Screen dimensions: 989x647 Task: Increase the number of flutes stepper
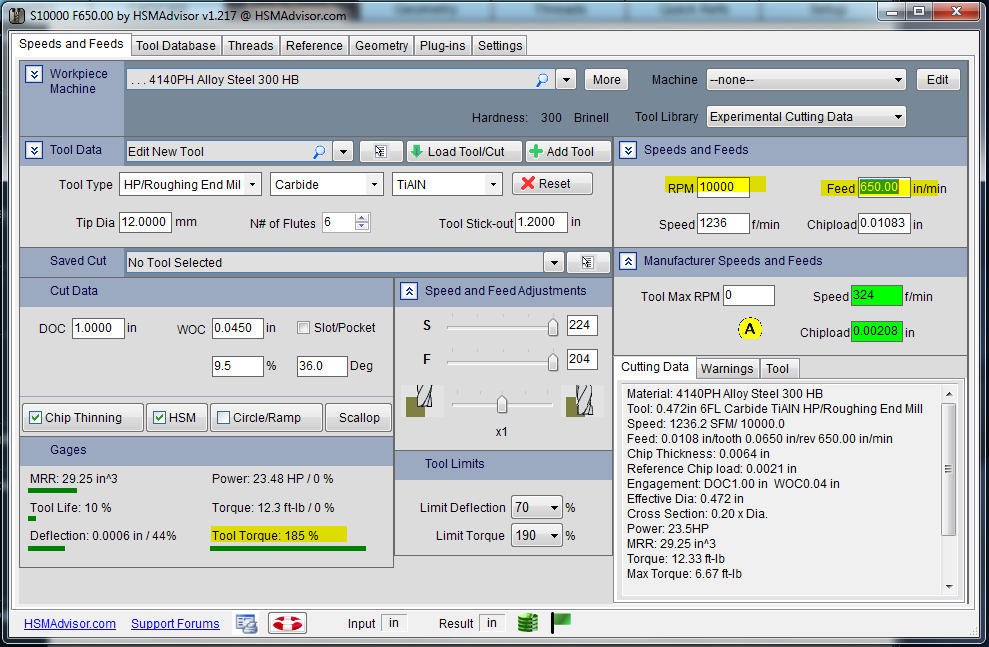[362, 218]
